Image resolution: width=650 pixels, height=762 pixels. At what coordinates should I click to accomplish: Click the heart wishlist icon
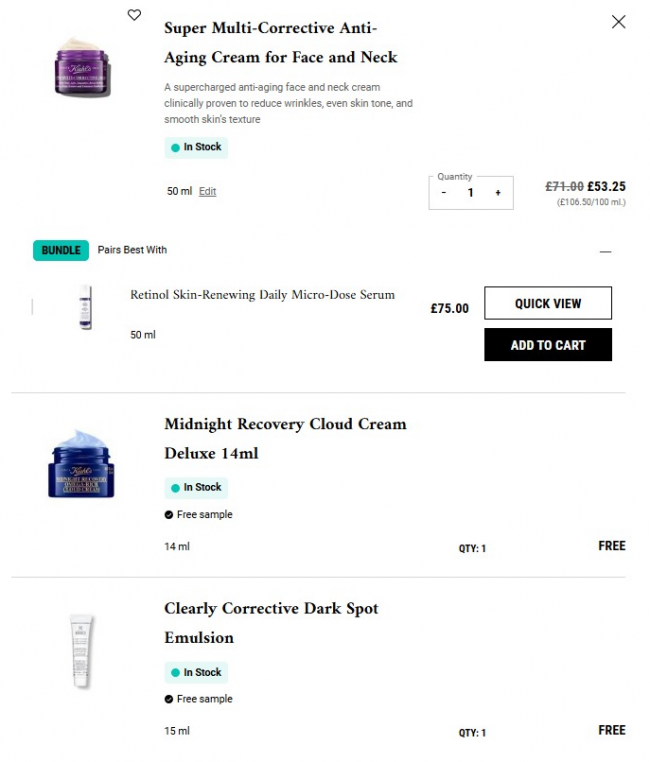135,15
